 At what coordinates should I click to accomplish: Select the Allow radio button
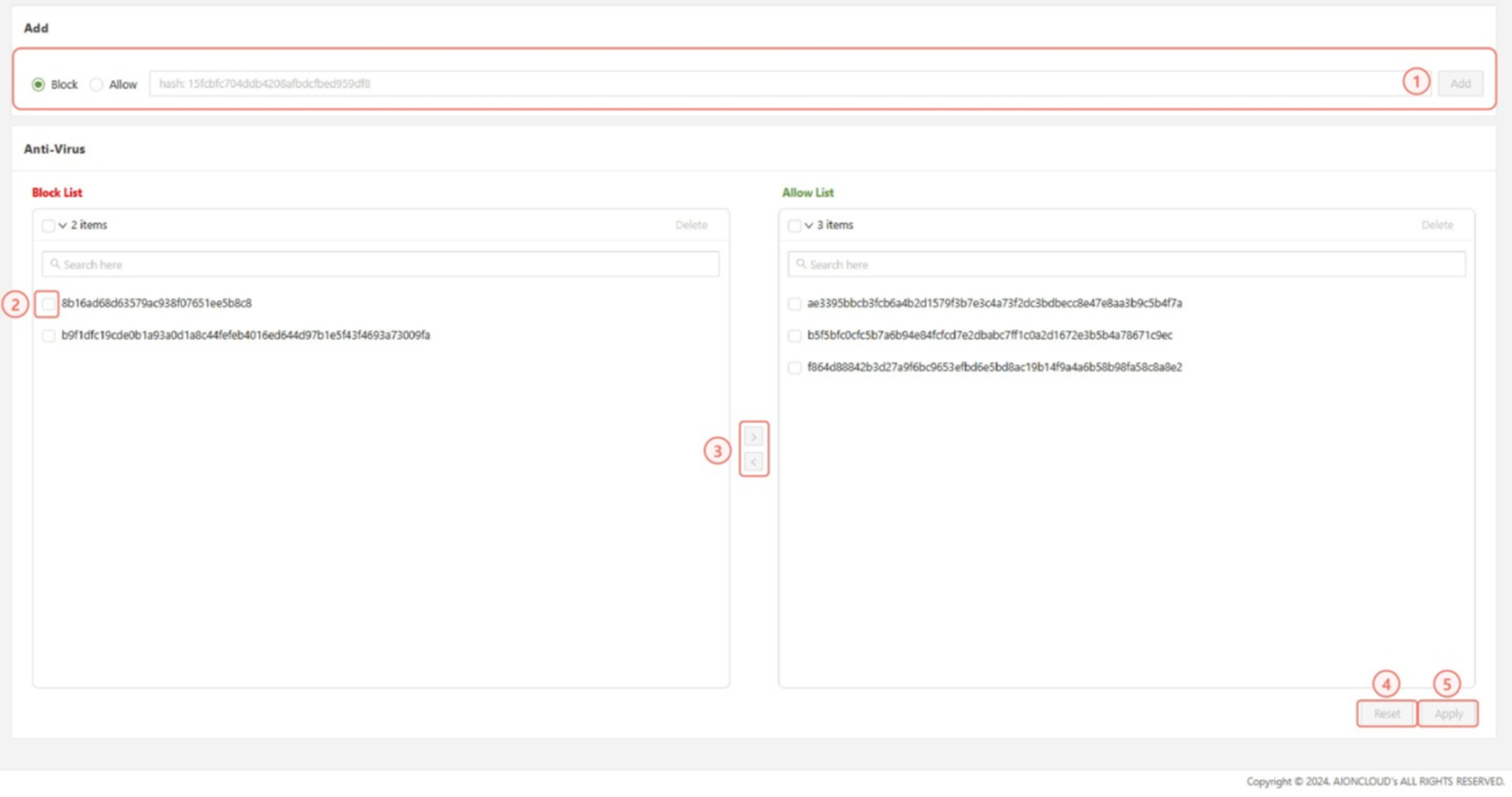(x=96, y=85)
